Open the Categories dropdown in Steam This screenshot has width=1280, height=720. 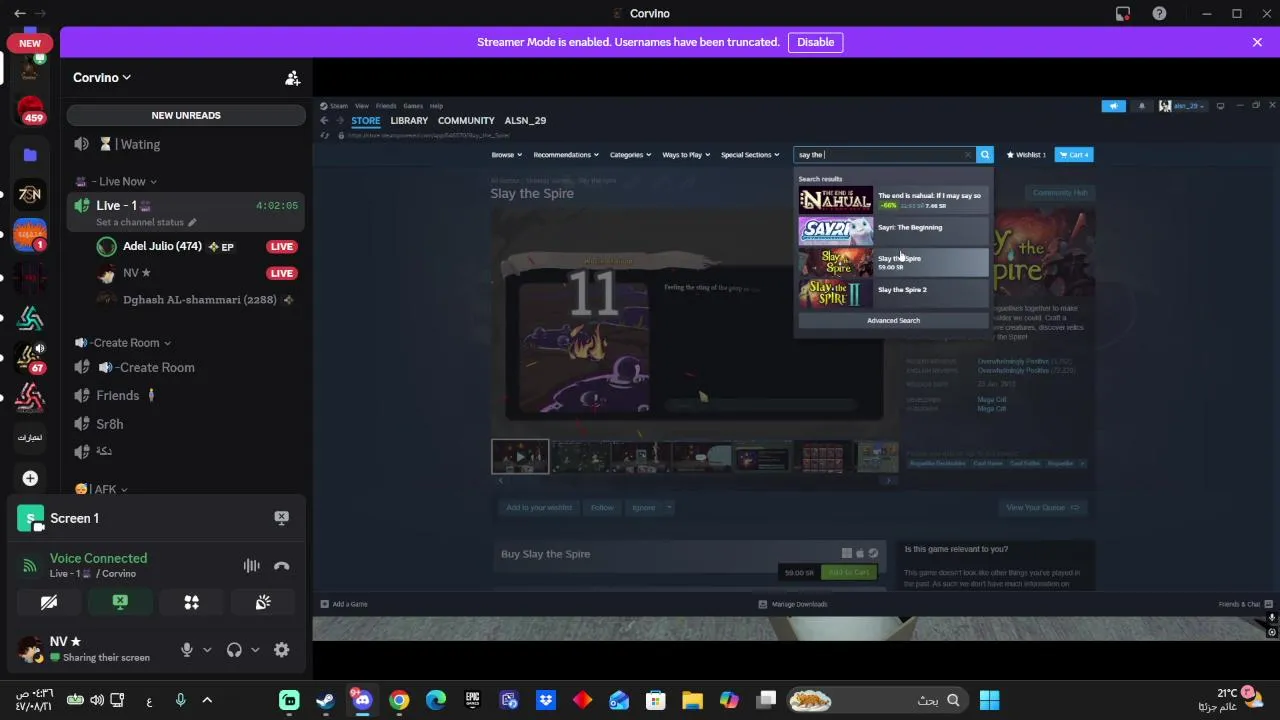click(630, 155)
